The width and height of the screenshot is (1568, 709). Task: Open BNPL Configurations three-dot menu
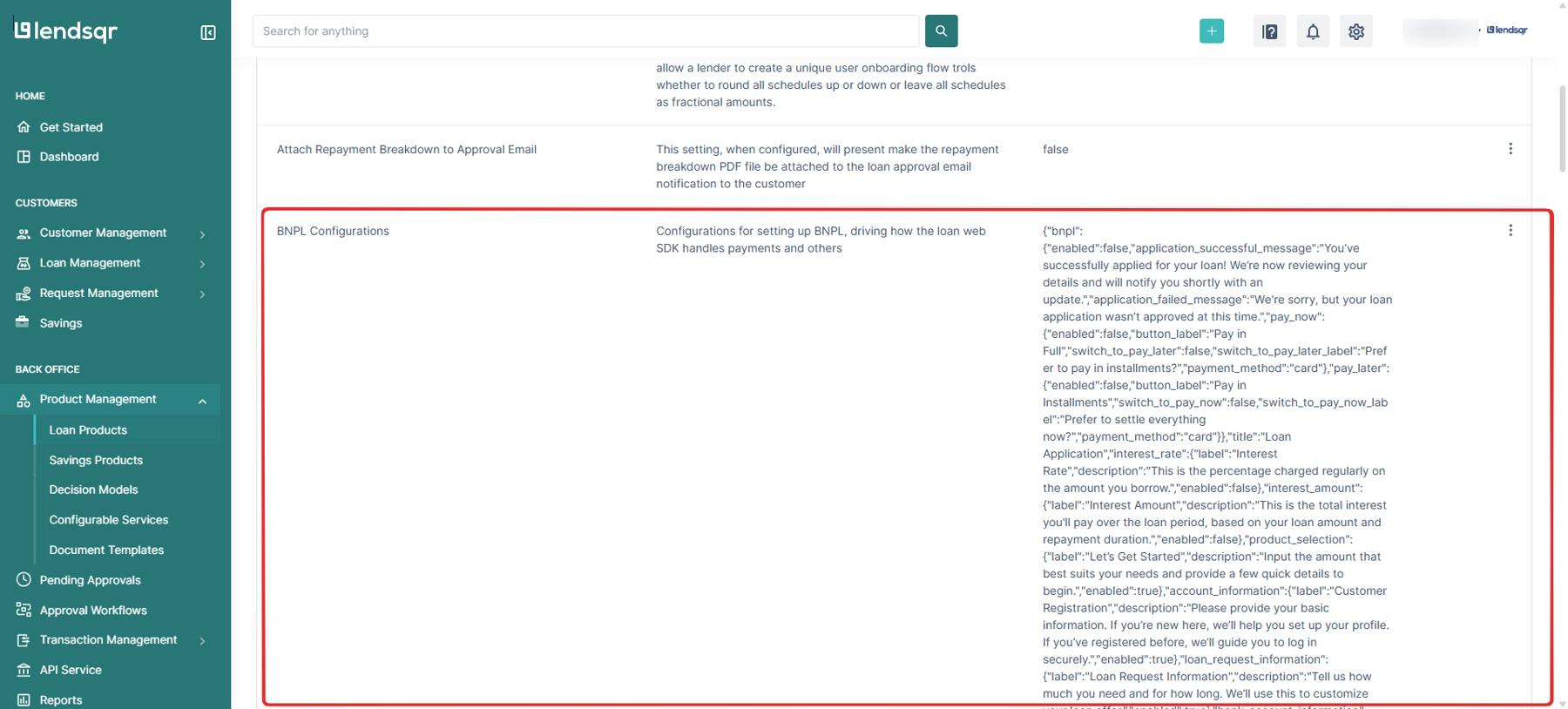coord(1510,231)
